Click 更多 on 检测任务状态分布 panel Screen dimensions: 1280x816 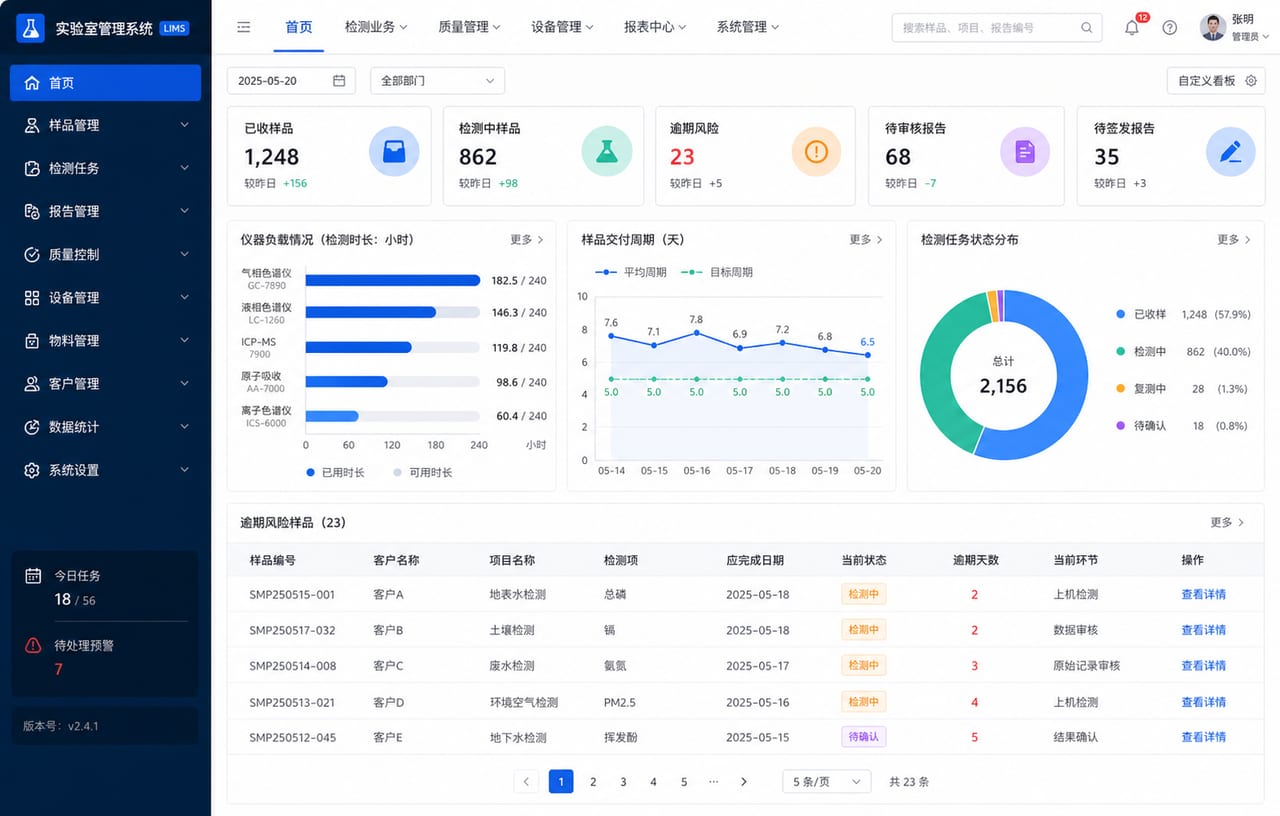coord(1234,240)
